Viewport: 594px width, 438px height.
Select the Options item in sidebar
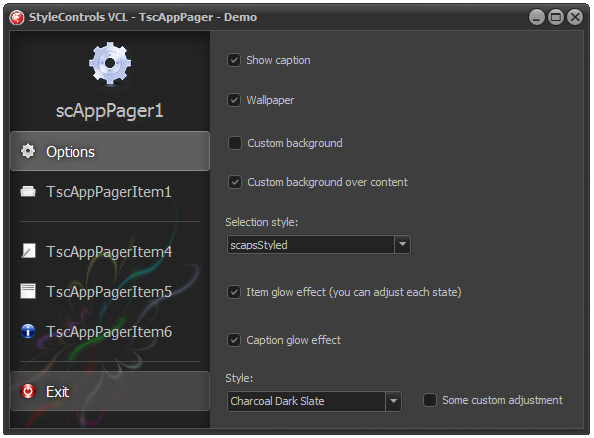(110, 151)
